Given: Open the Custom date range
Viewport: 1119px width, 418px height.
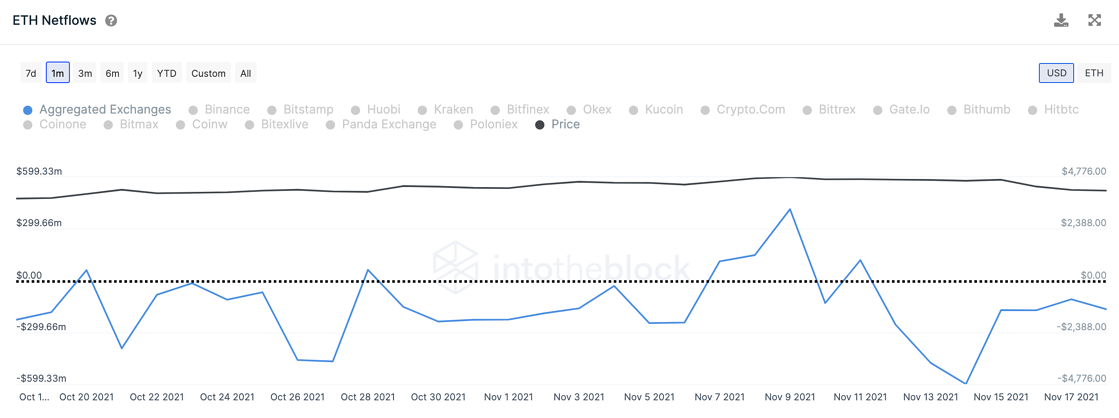Looking at the screenshot, I should [x=208, y=73].
